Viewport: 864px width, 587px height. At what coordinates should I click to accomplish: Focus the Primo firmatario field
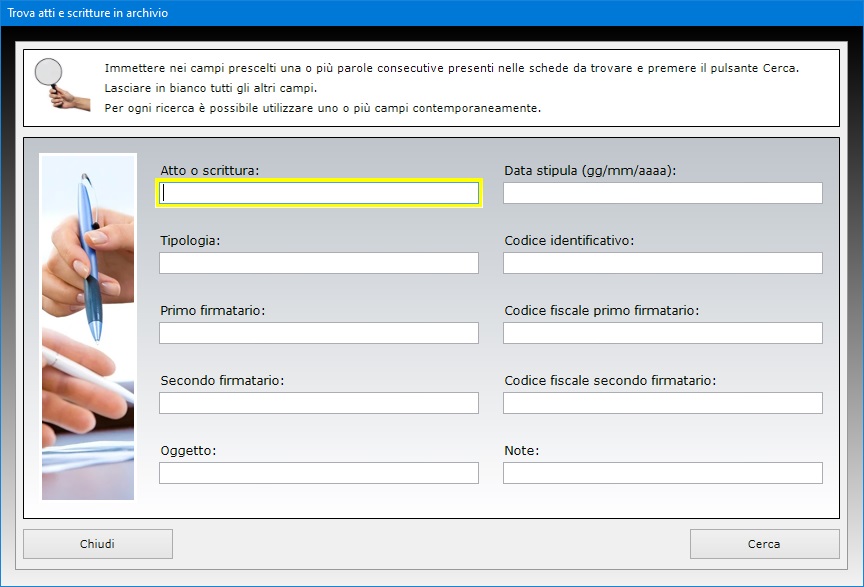click(319, 333)
